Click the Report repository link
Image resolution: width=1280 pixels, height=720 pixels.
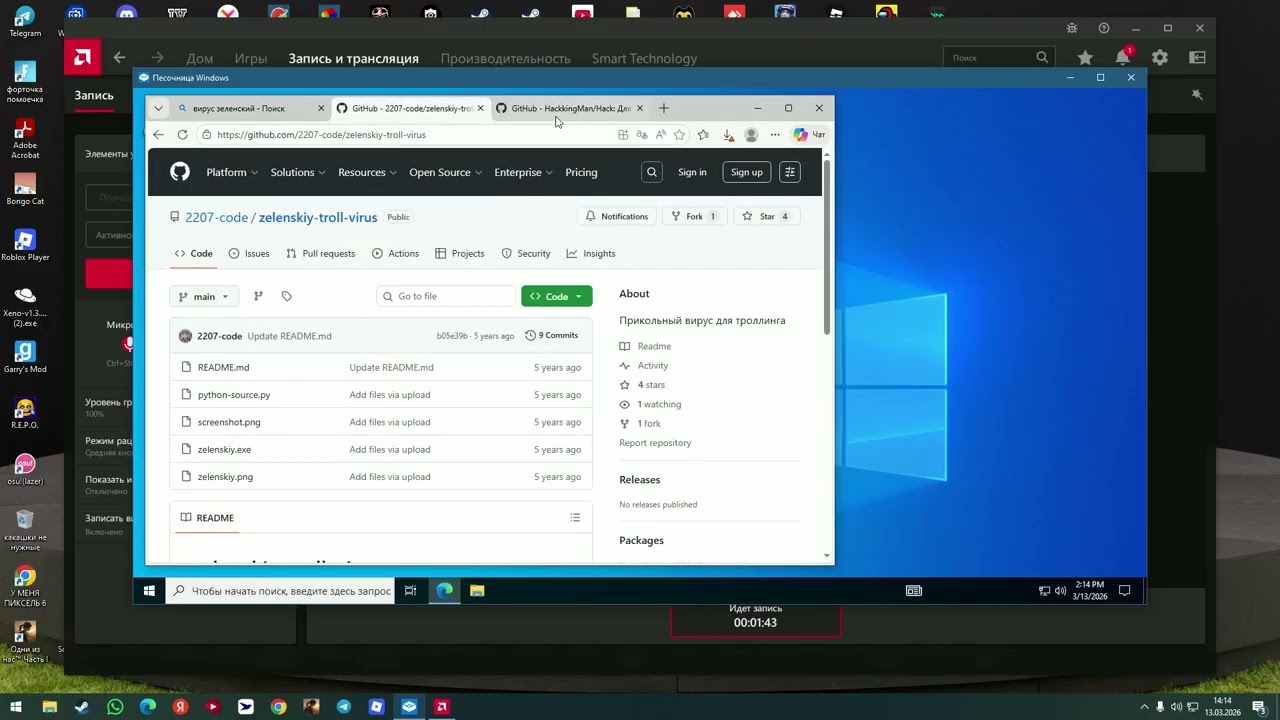click(655, 443)
